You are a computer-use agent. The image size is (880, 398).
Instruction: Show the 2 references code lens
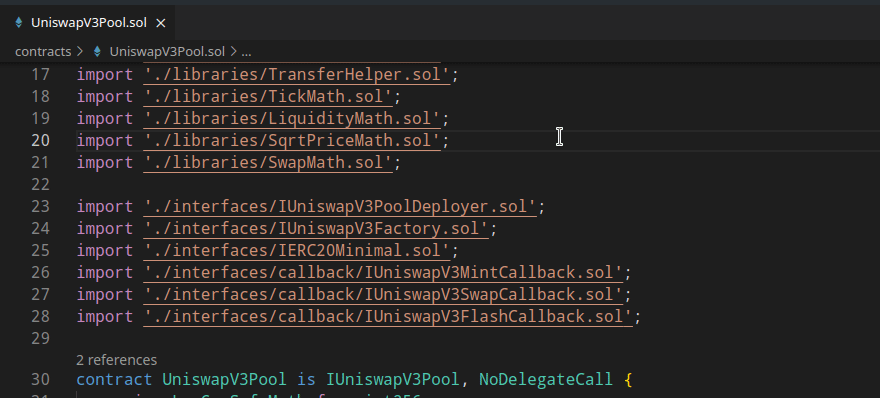[x=116, y=360]
